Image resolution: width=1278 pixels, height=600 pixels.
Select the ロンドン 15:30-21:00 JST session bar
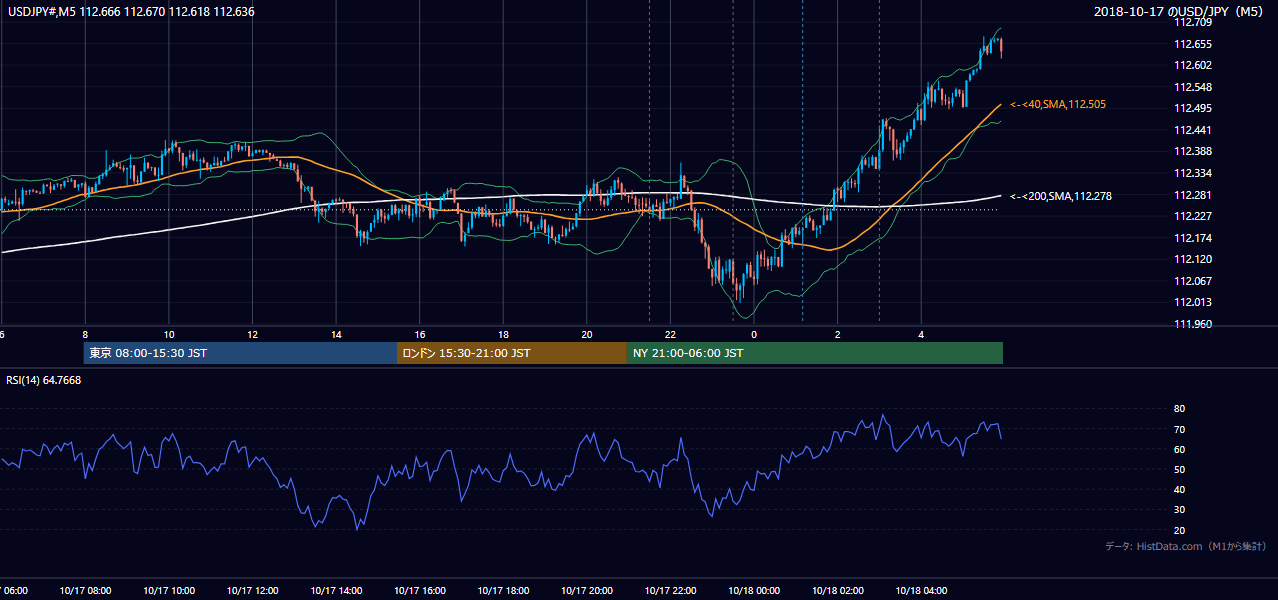pyautogui.click(x=512, y=353)
